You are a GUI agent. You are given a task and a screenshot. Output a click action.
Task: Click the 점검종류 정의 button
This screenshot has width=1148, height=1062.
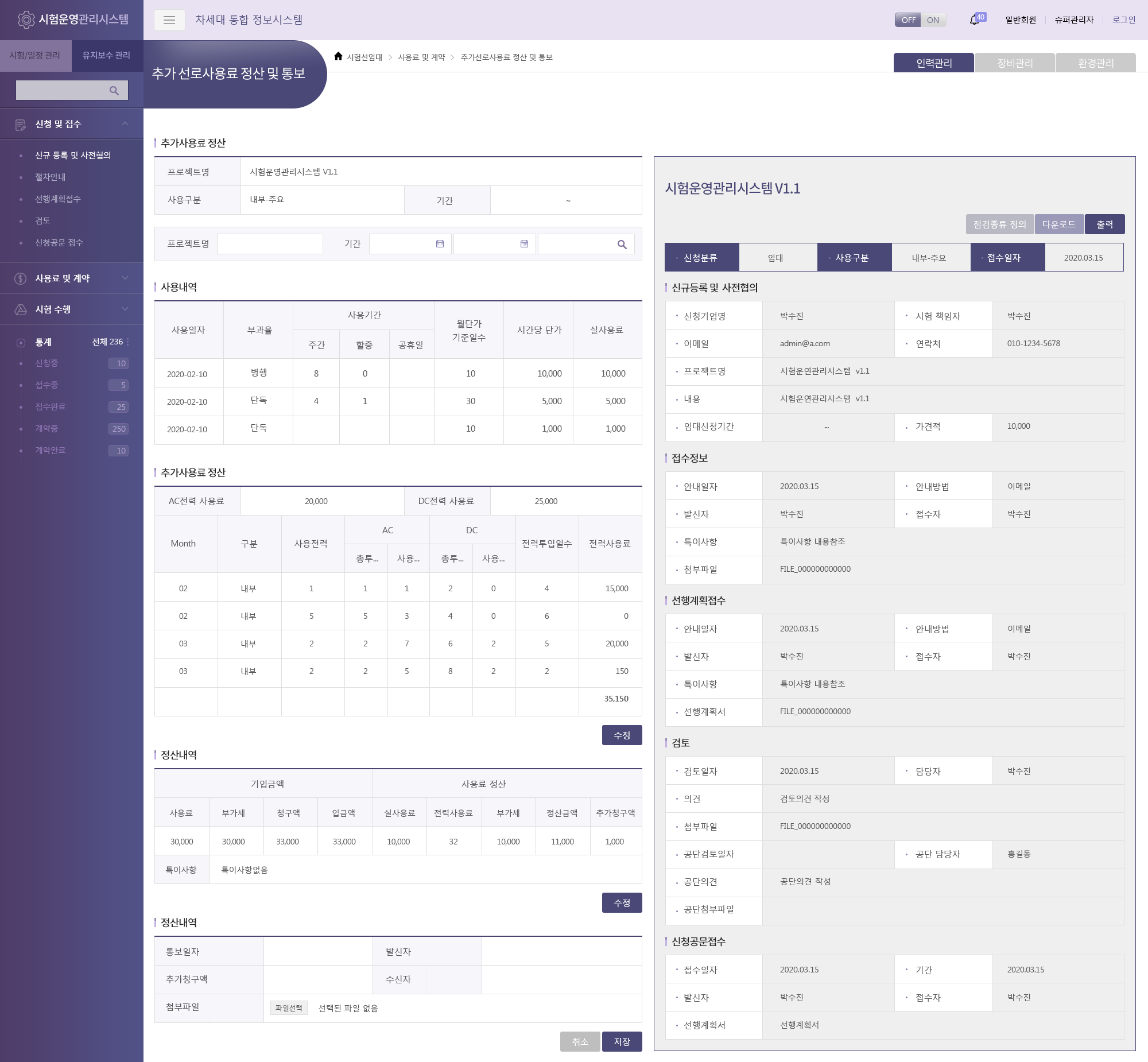click(1000, 224)
